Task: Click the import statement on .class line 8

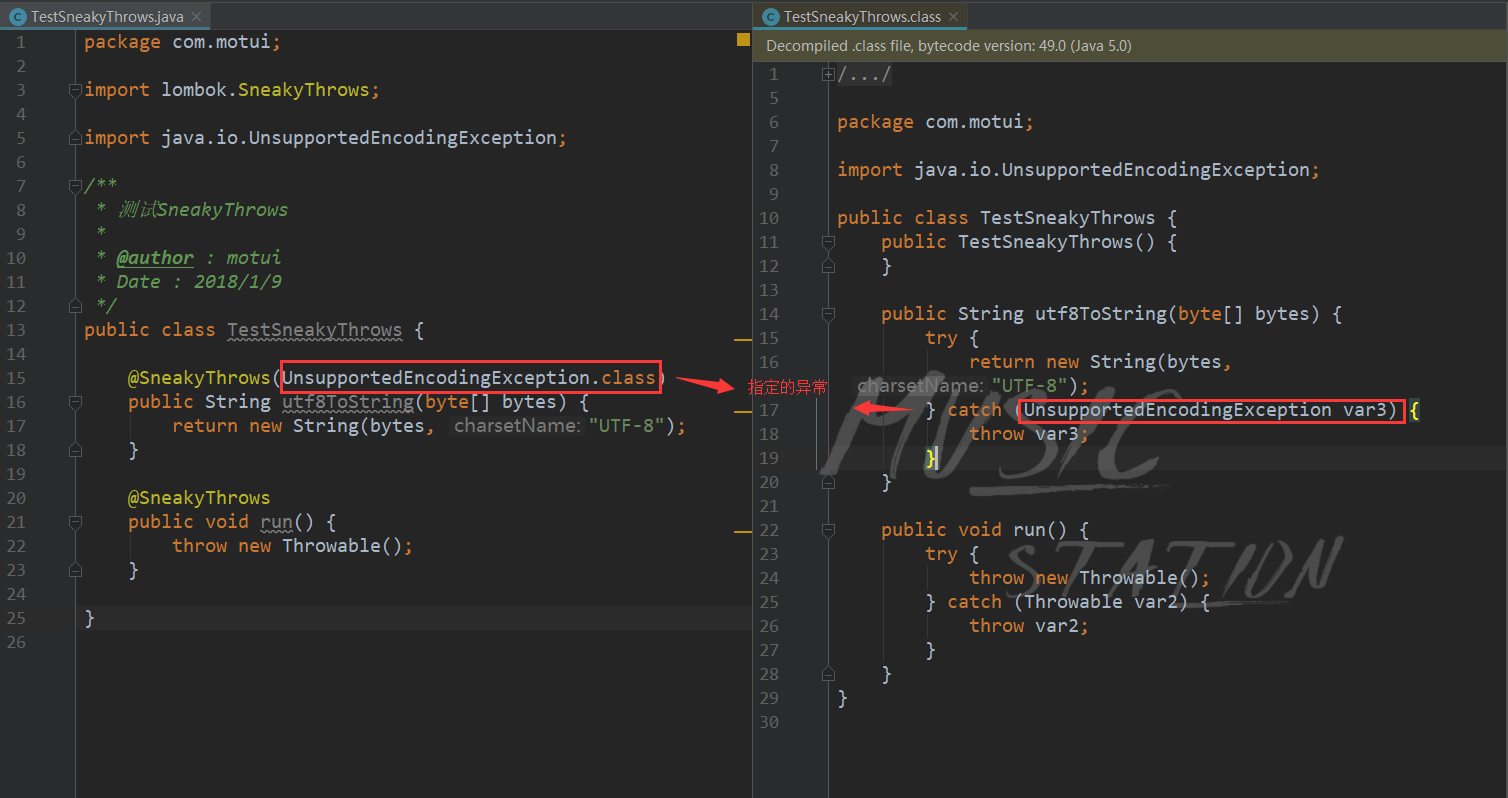Action: [1078, 170]
